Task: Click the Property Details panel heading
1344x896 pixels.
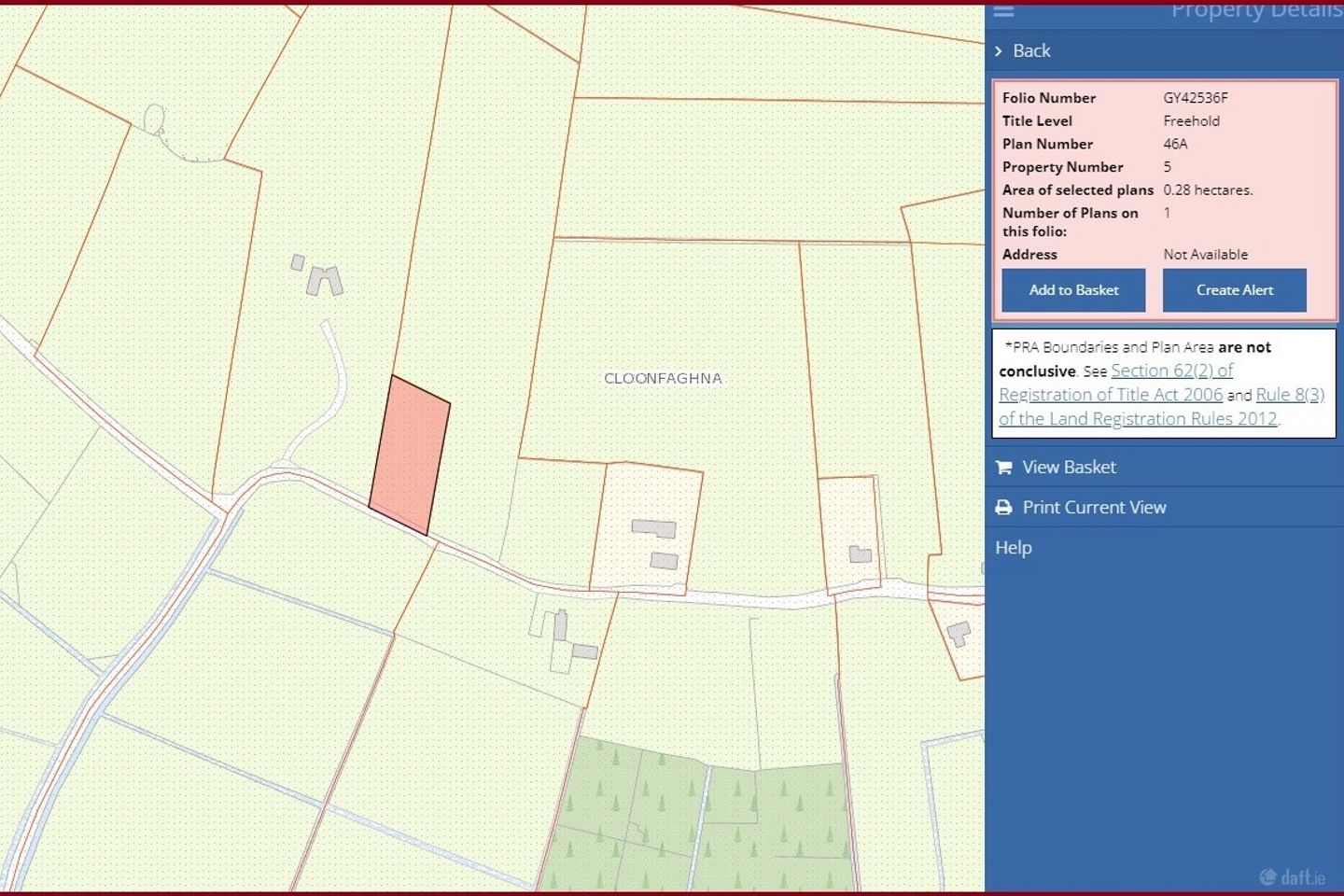Action: [1255, 11]
